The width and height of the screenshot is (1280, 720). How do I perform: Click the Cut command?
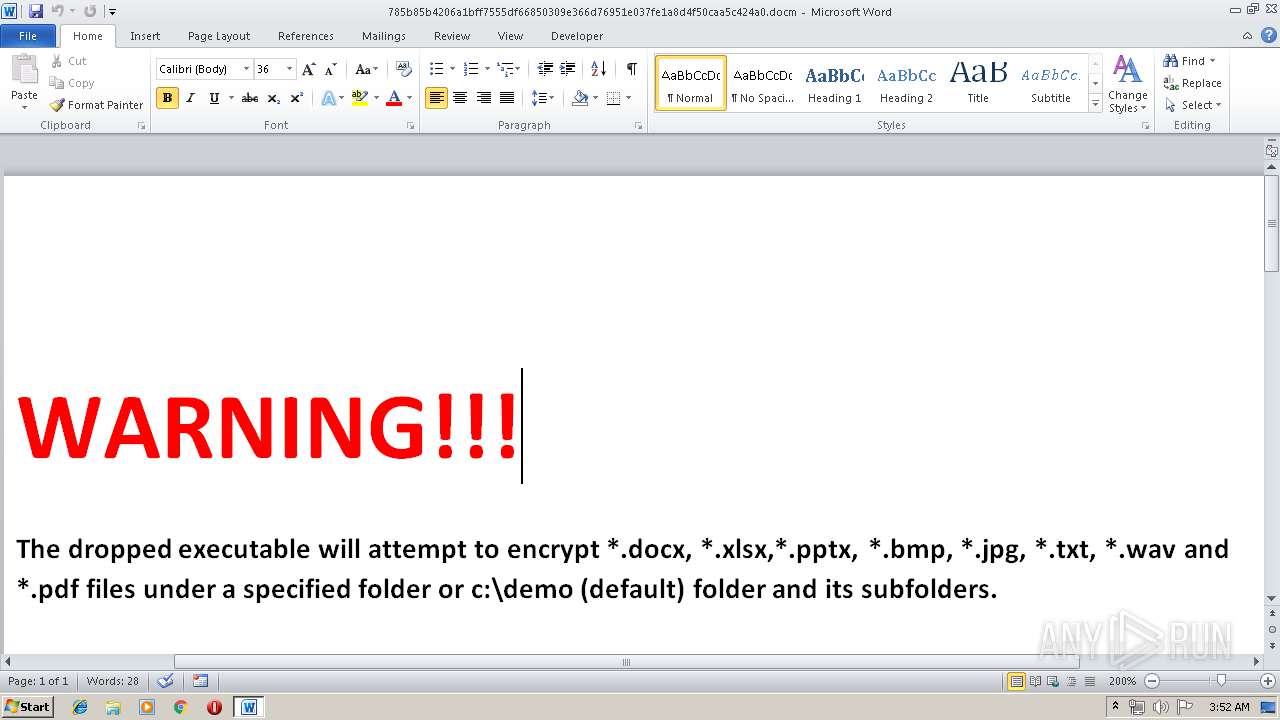pyautogui.click(x=69, y=61)
